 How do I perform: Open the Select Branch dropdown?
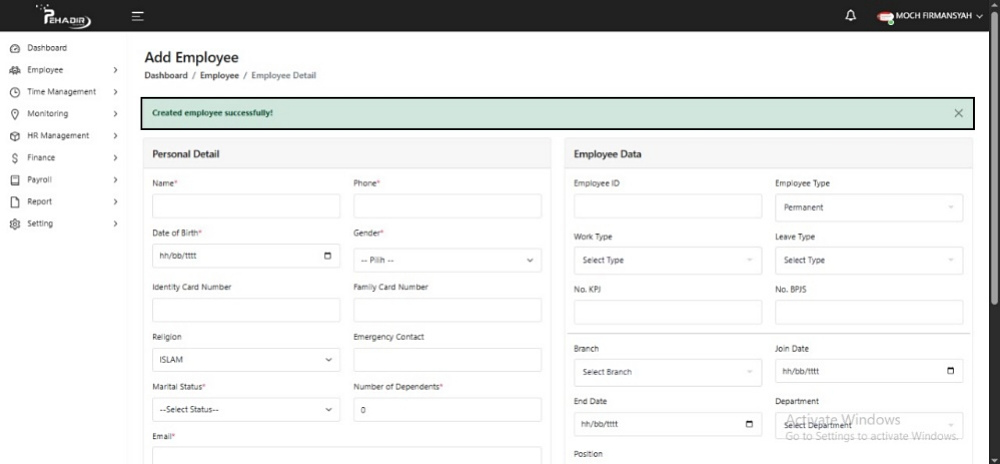pos(668,372)
